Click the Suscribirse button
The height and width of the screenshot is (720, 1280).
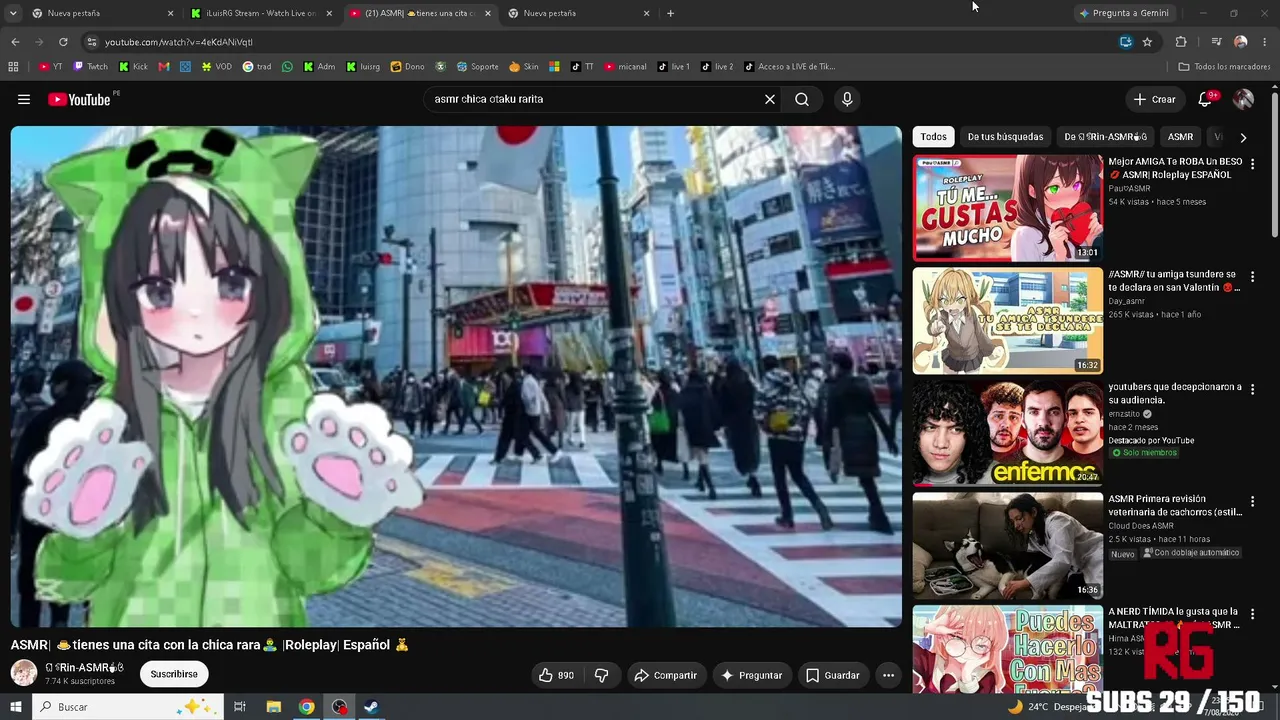[x=174, y=674]
